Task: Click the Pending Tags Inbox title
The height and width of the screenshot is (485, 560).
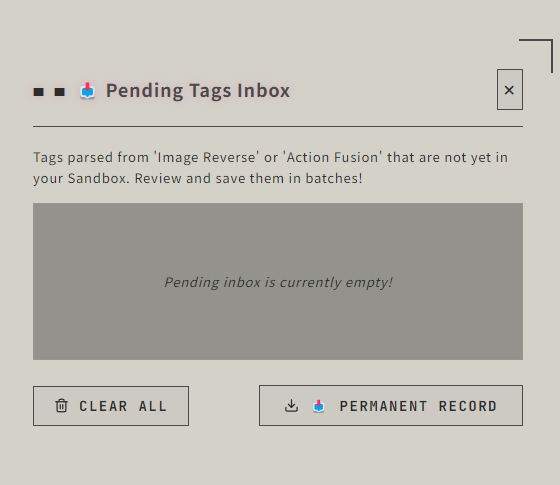Action: click(198, 91)
